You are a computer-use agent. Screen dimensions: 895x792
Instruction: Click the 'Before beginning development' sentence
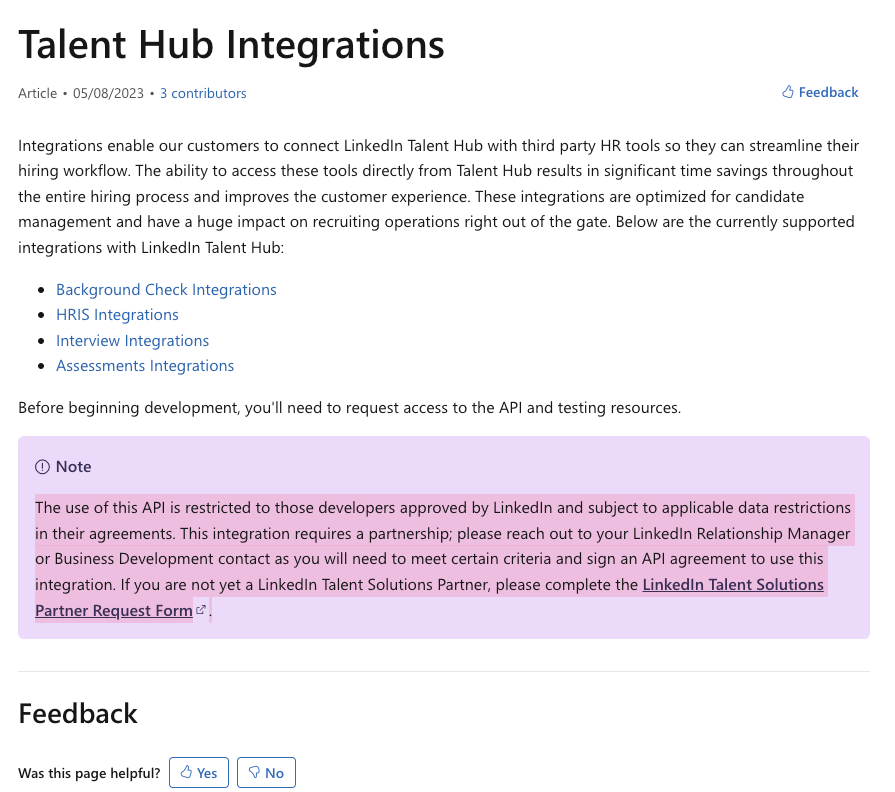(349, 408)
